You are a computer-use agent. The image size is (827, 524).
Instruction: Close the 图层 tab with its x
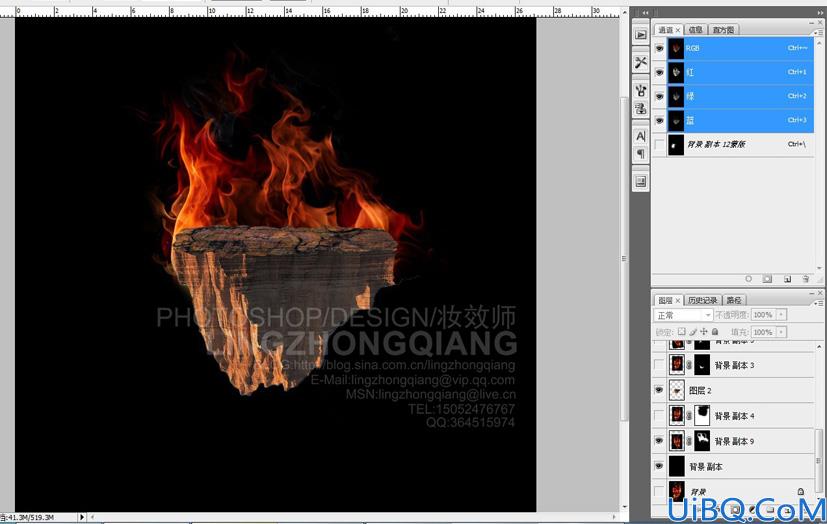coord(678,300)
